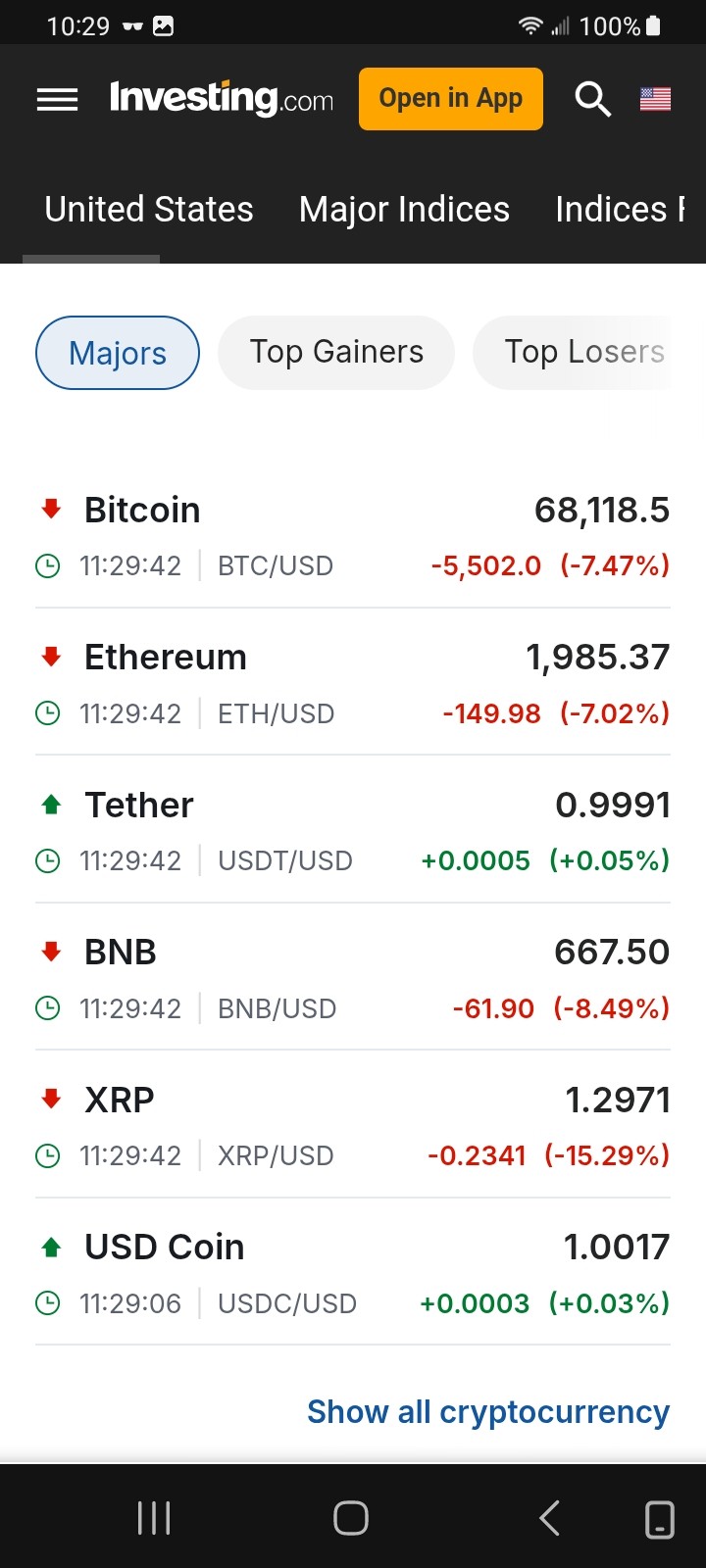This screenshot has height=1568, width=706.
Task: Tap the rotate screen icon in navigation bar
Action: coord(659,1519)
